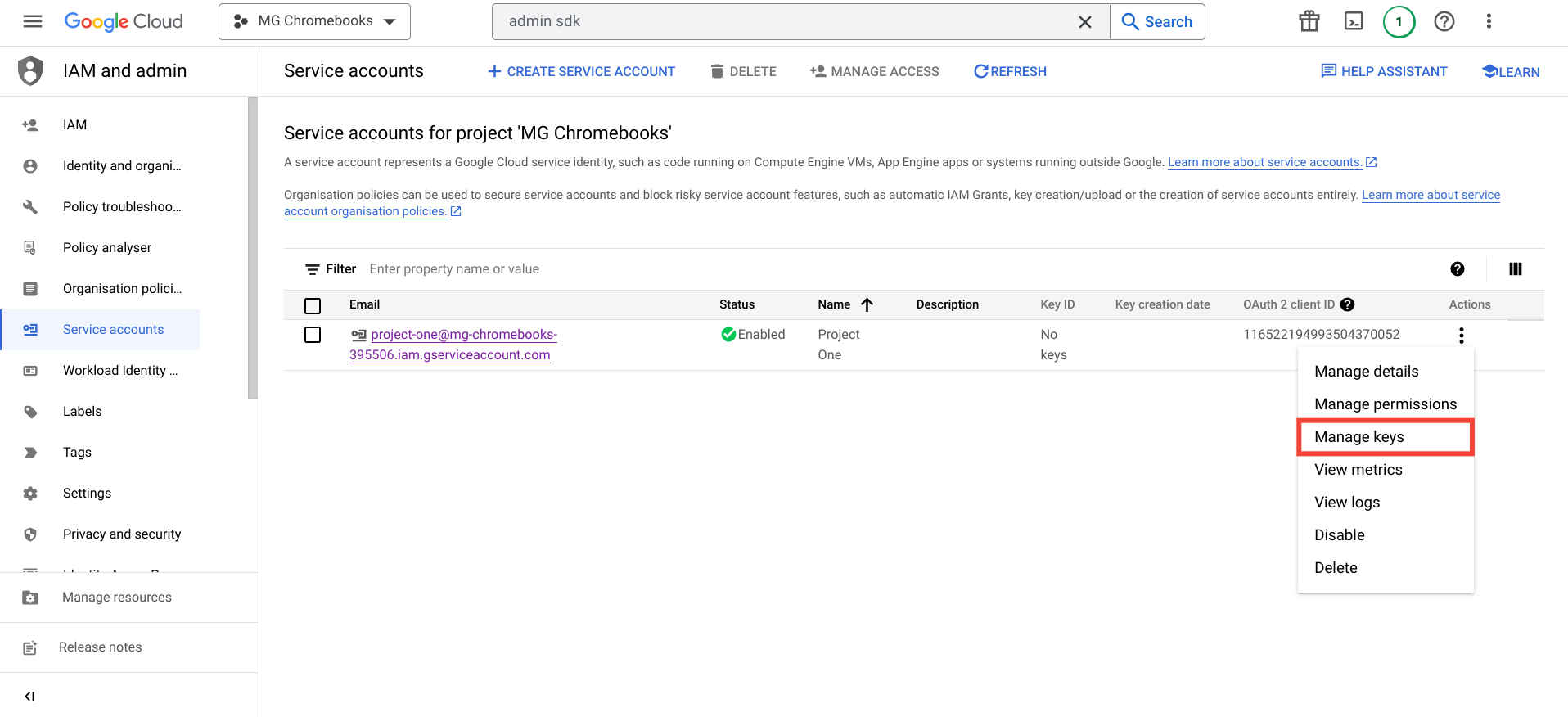This screenshot has height=717, width=1568.
Task: Open Policy troubleshooter sidebar item
Action: pos(100,207)
